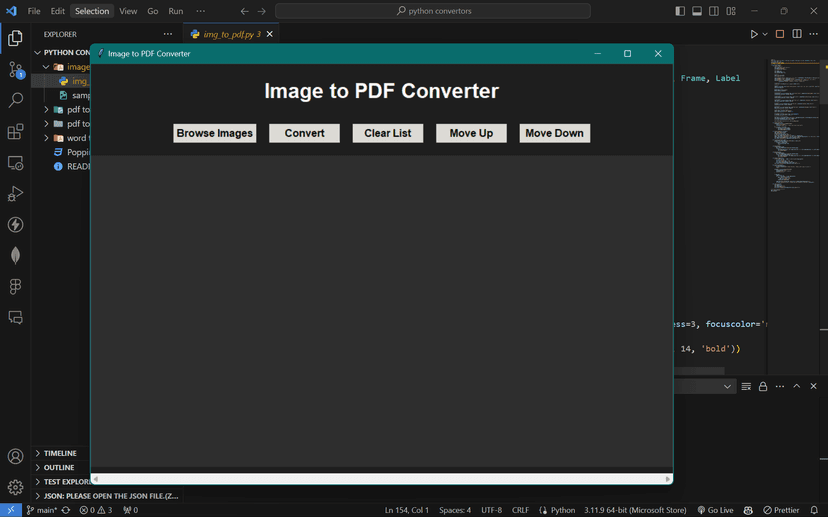Screen dimensions: 828x517
Task: Open the Extensions view
Action: coord(15,132)
